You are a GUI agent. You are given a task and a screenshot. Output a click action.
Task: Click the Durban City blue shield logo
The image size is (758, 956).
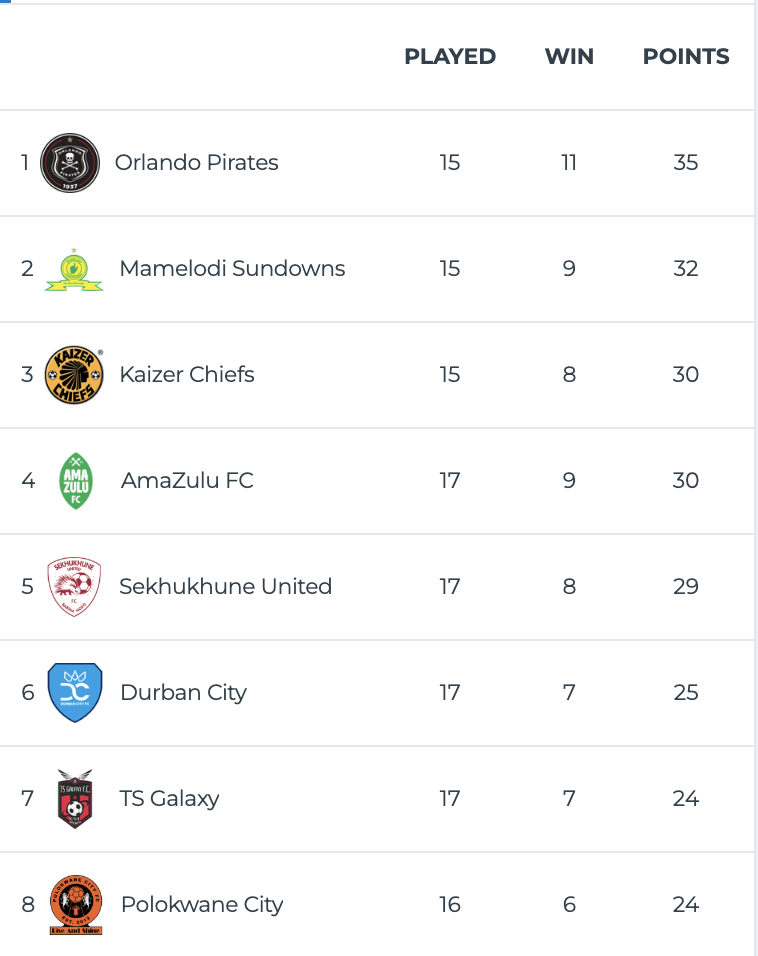(75, 693)
